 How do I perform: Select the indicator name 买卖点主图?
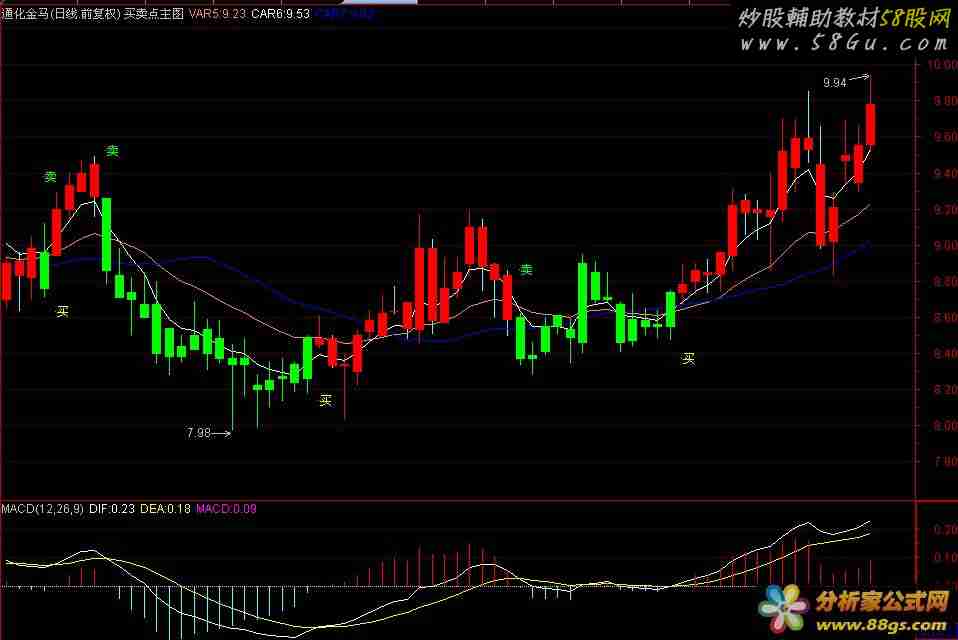(x=154, y=13)
